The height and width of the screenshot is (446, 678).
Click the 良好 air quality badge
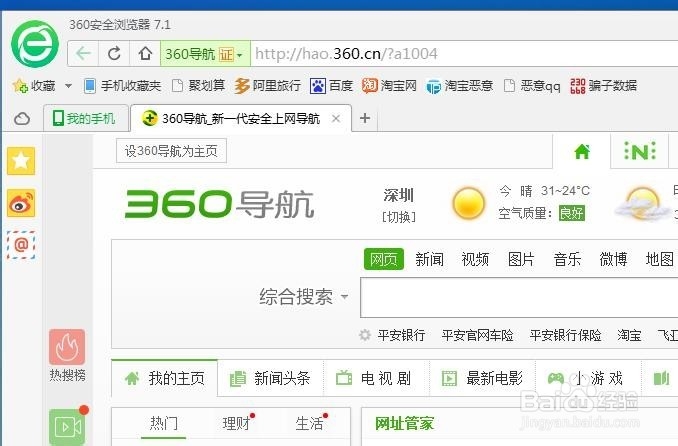pyautogui.click(x=572, y=213)
